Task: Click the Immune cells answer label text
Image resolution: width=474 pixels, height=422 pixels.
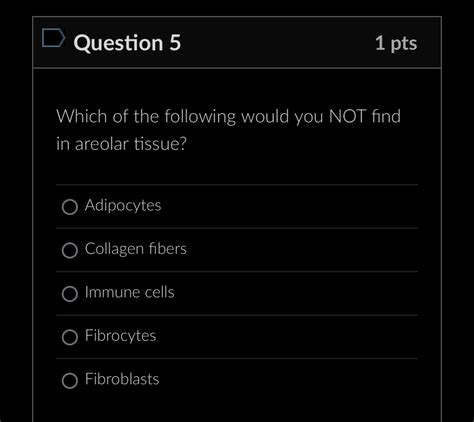Action: pyautogui.click(x=130, y=292)
